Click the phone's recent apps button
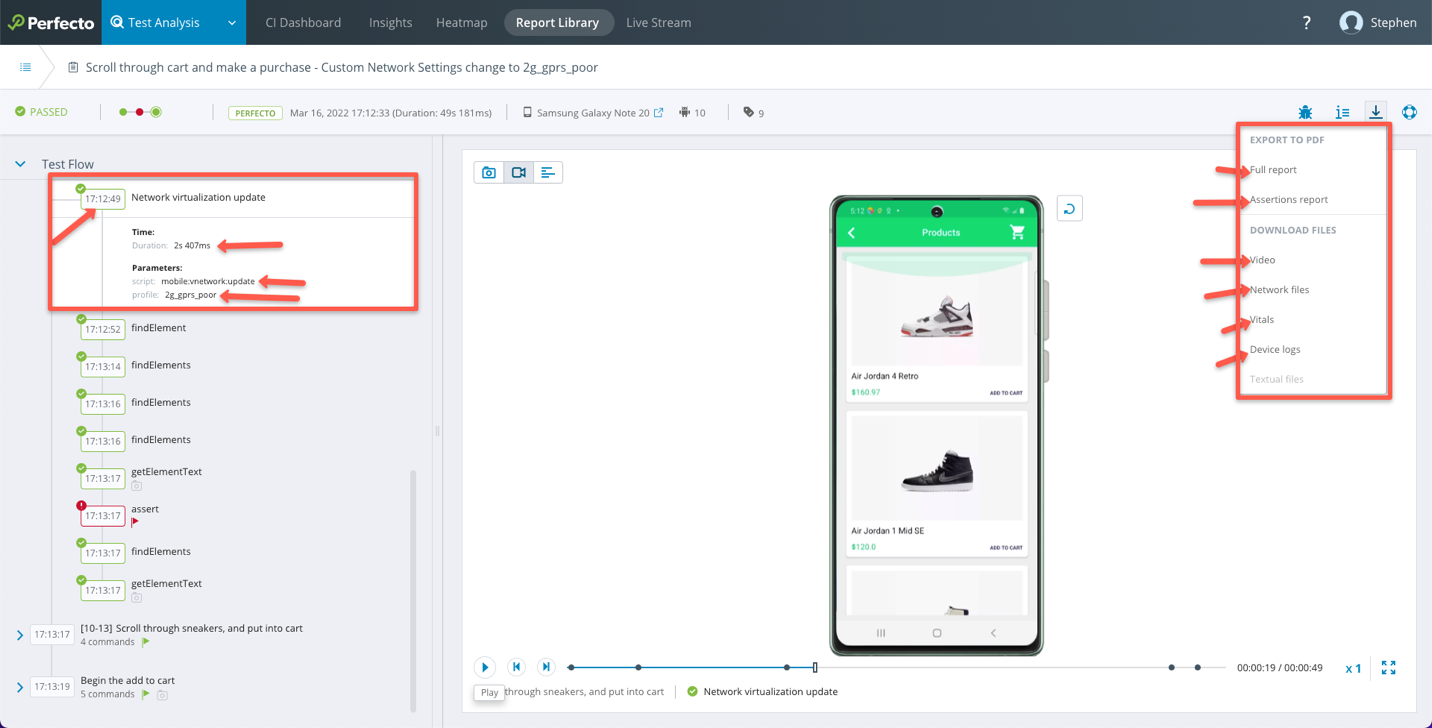 point(881,633)
